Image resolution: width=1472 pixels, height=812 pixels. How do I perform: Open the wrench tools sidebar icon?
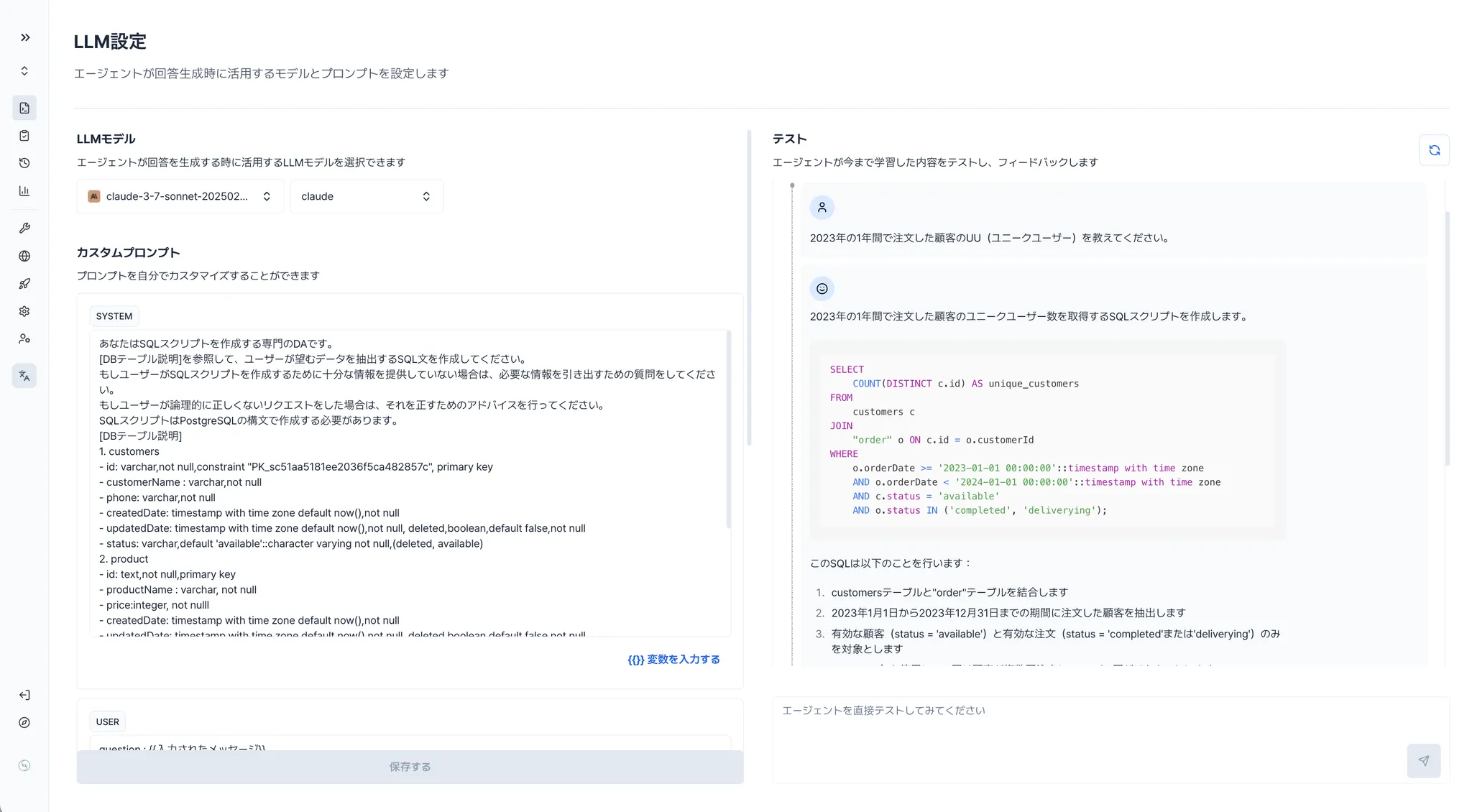click(x=24, y=228)
